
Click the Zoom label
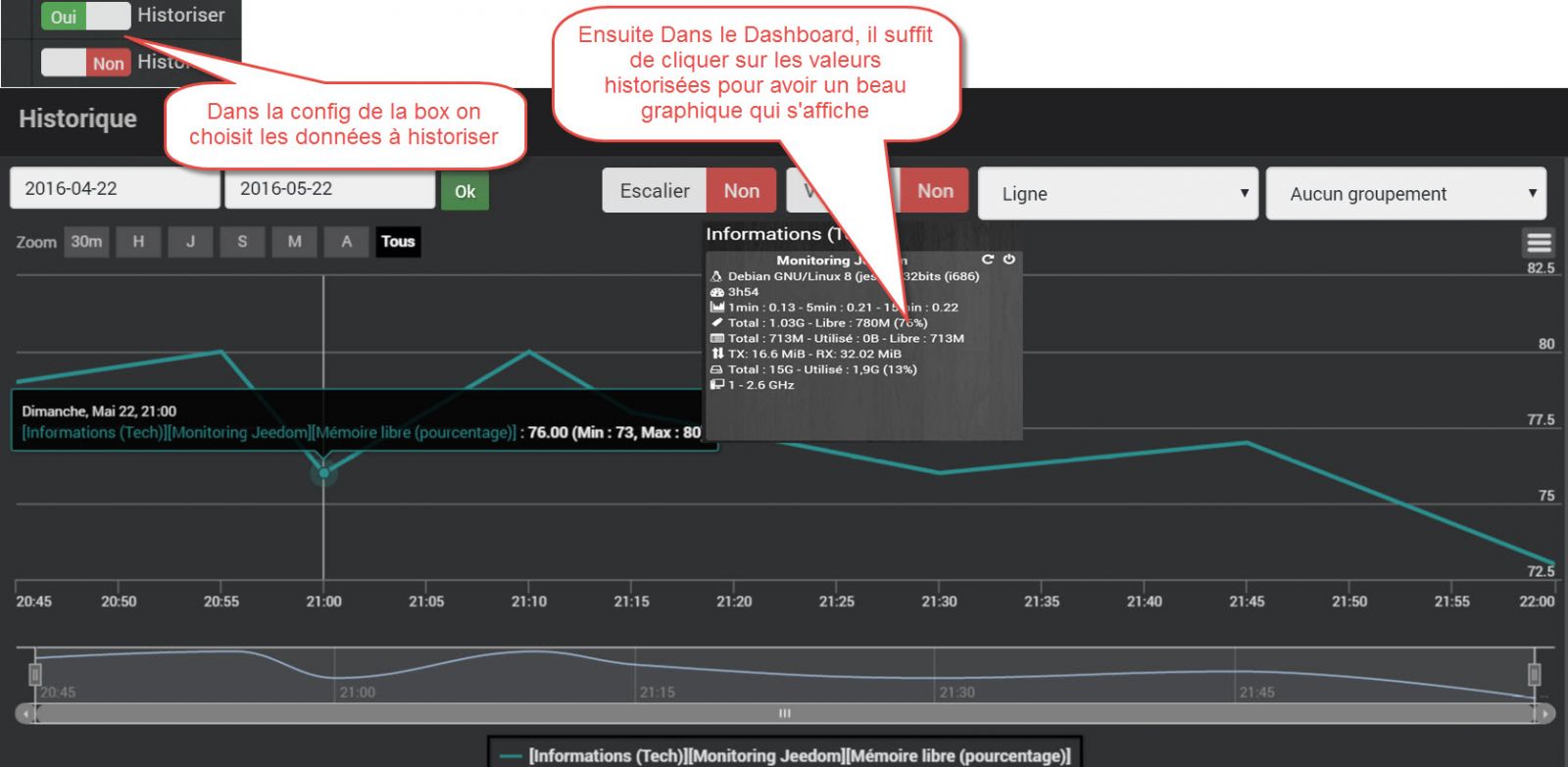[36, 242]
